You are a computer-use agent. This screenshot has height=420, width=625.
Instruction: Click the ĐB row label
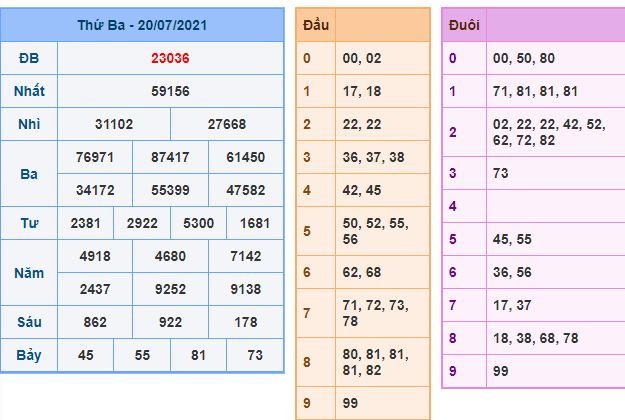(x=29, y=58)
